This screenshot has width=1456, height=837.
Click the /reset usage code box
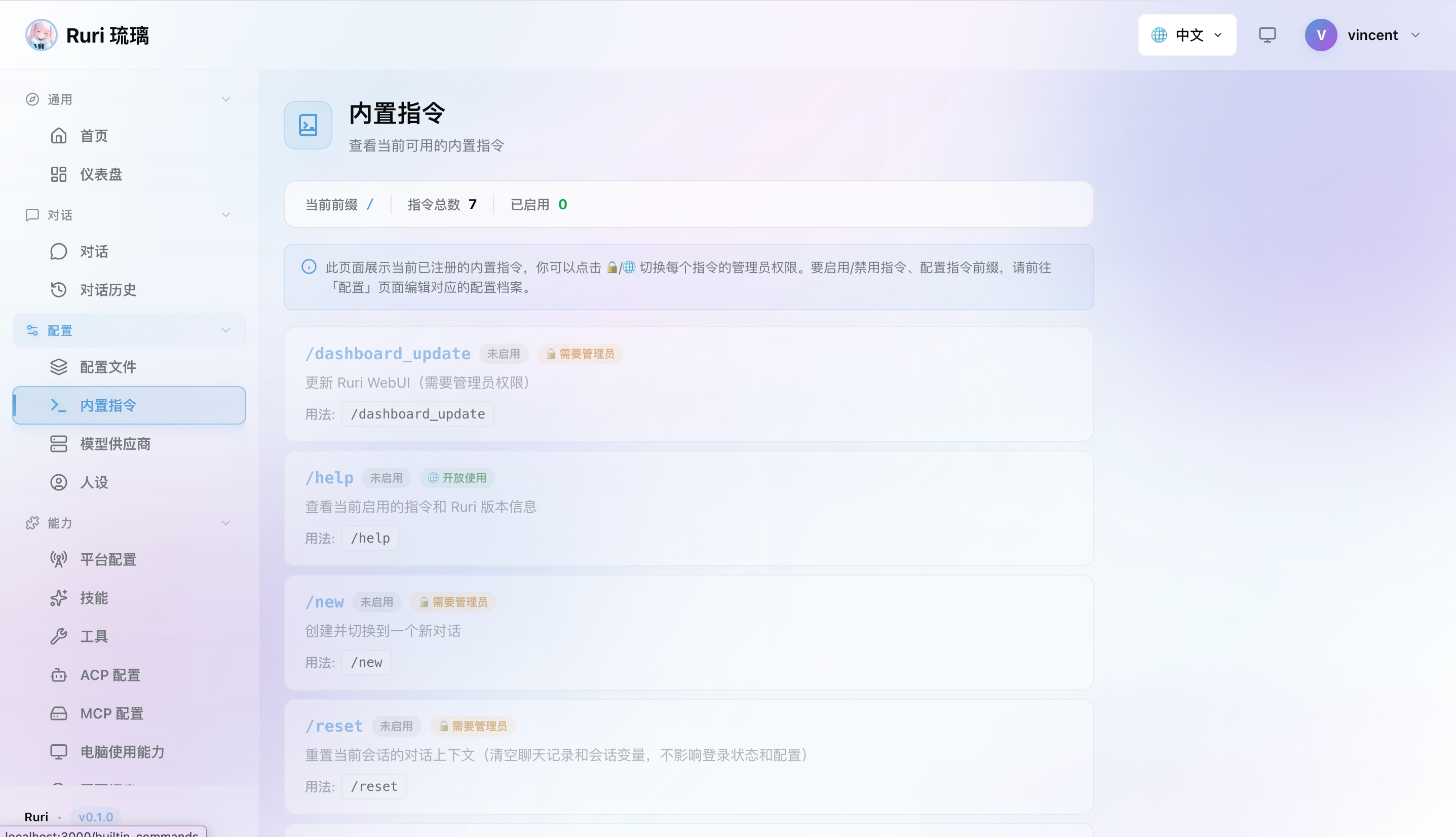click(x=374, y=786)
